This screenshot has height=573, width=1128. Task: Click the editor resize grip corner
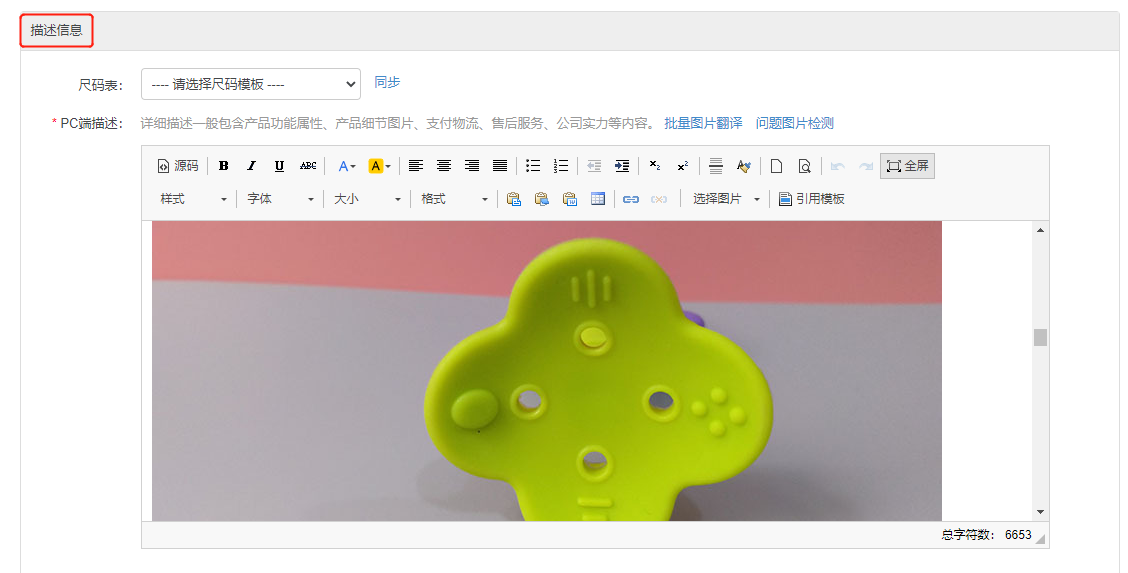1041,538
